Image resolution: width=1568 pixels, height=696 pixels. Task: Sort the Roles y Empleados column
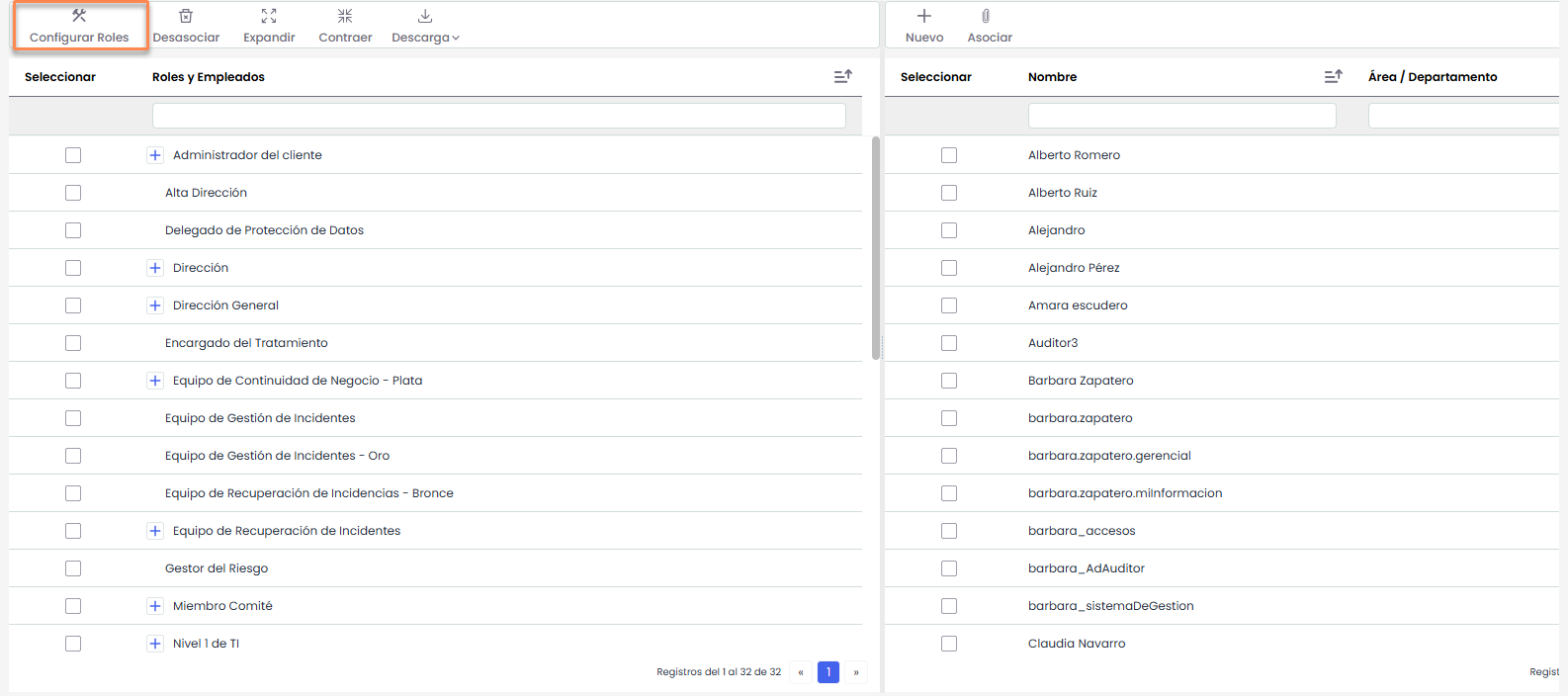tap(842, 76)
